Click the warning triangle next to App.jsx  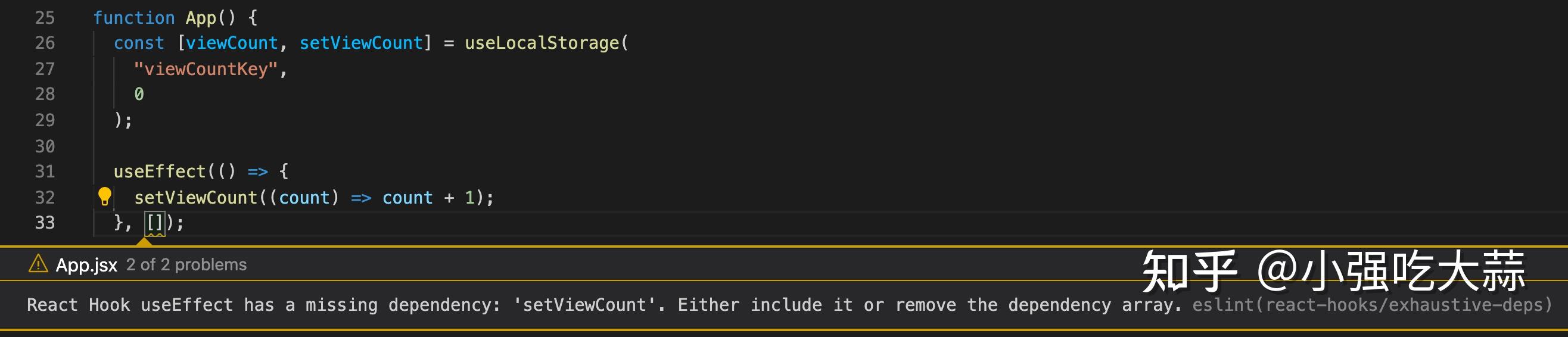click(38, 264)
